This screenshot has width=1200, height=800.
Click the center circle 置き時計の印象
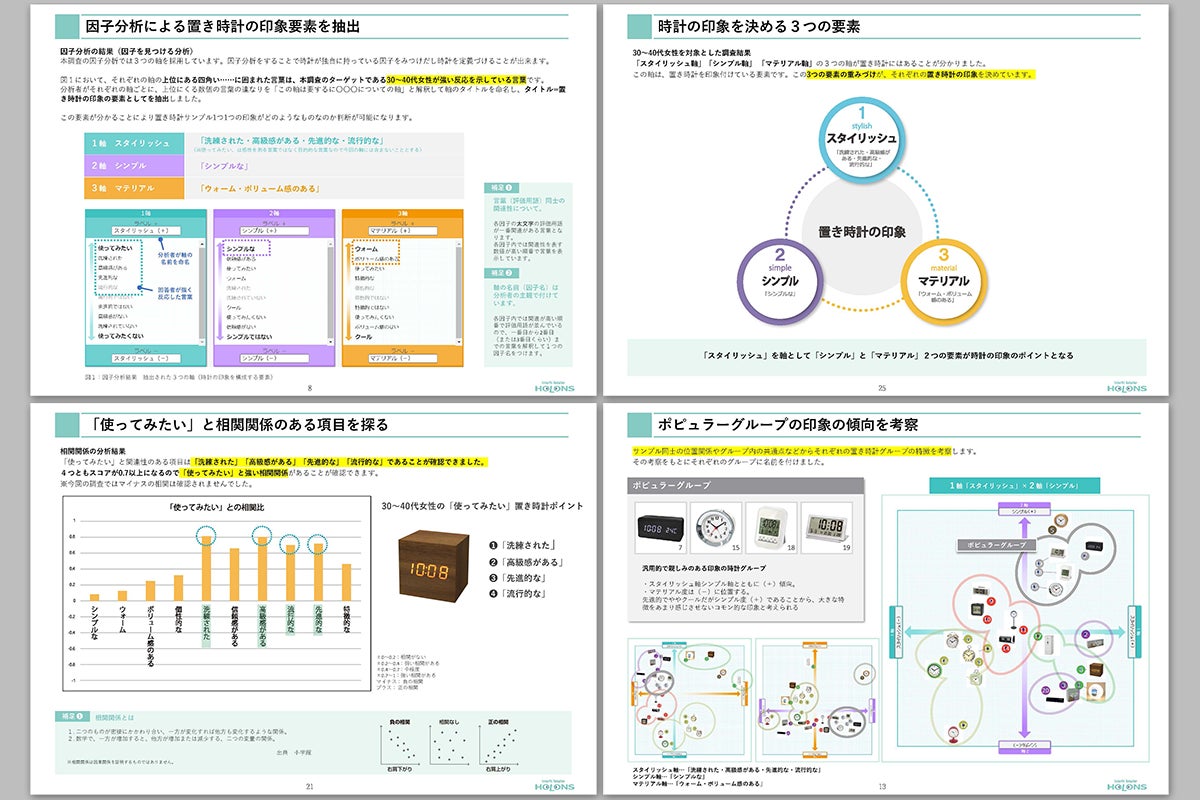(861, 232)
